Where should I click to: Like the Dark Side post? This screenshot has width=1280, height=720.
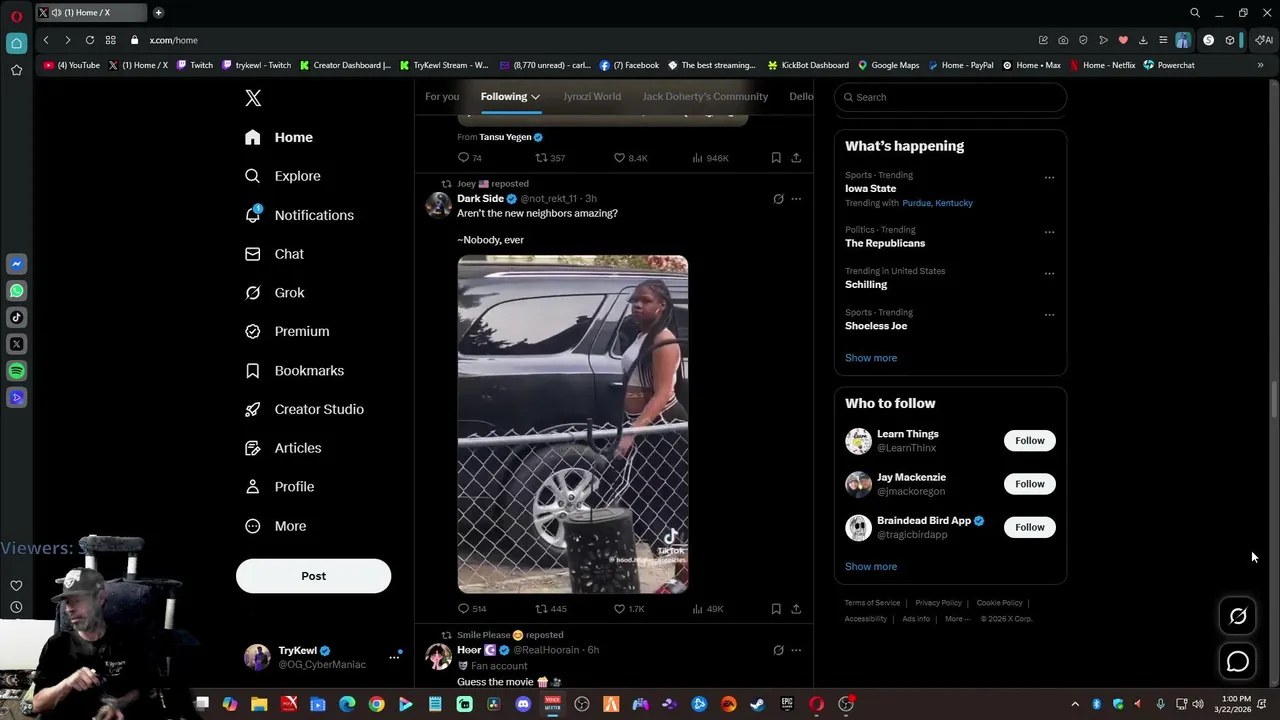pyautogui.click(x=629, y=609)
